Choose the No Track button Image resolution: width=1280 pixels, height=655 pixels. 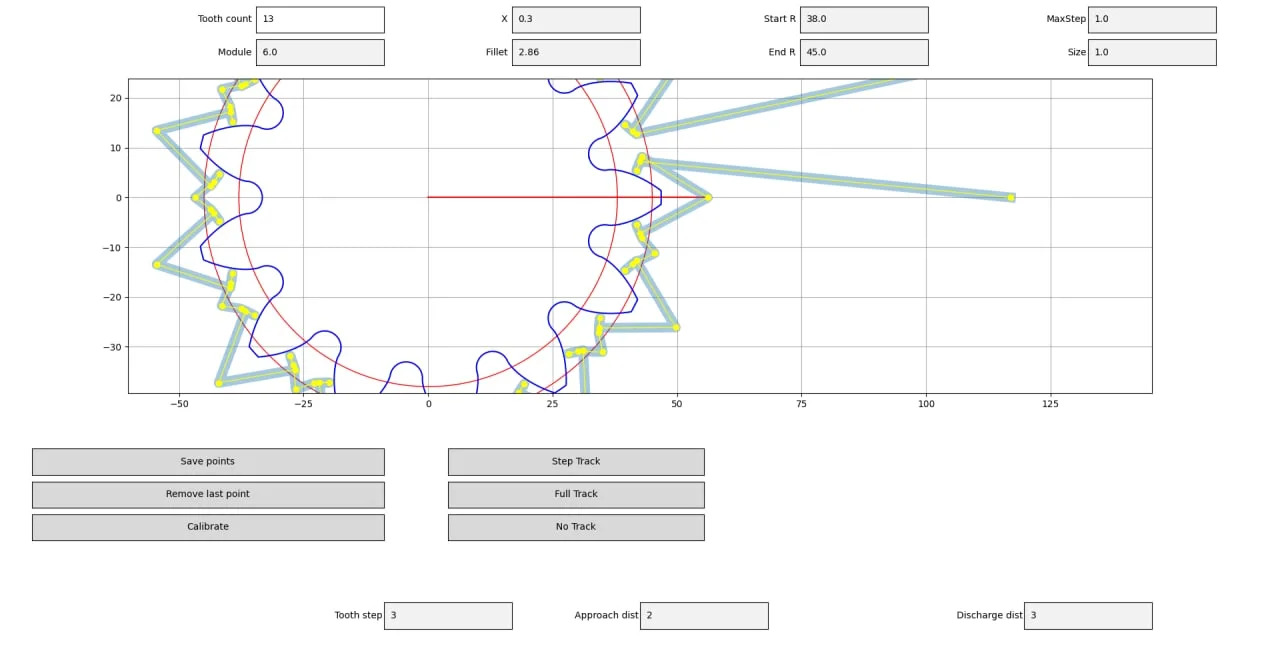coord(576,527)
